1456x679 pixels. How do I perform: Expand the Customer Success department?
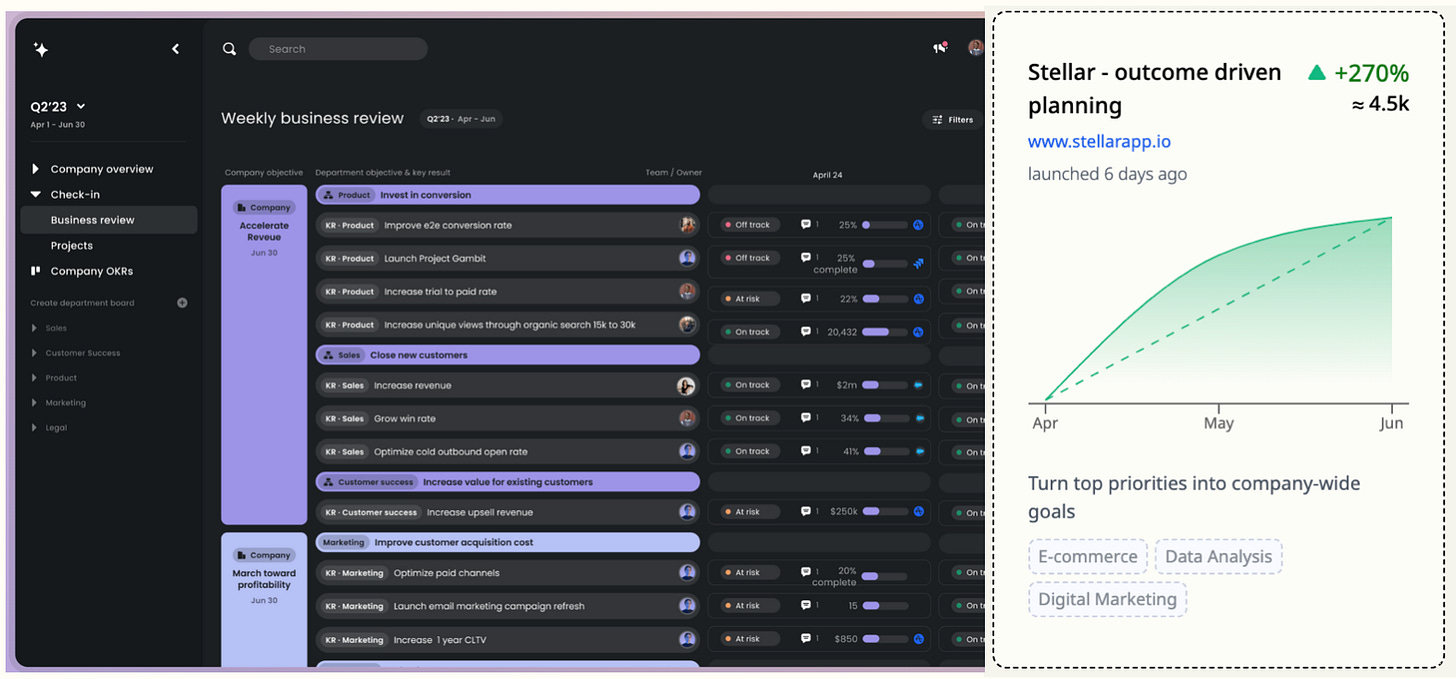(35, 353)
